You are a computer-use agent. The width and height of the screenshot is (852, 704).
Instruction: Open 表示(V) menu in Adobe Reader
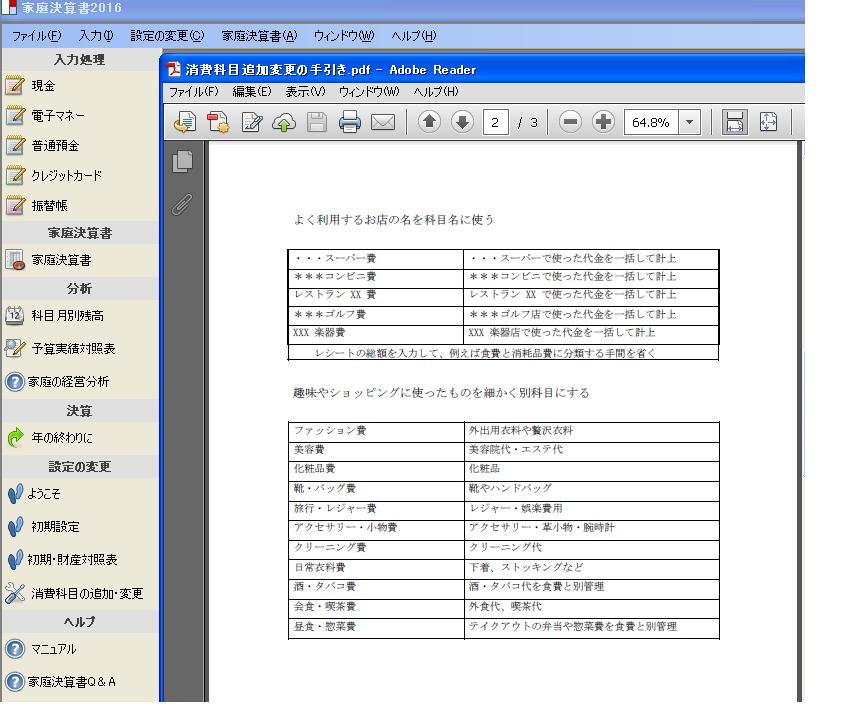coord(304,92)
